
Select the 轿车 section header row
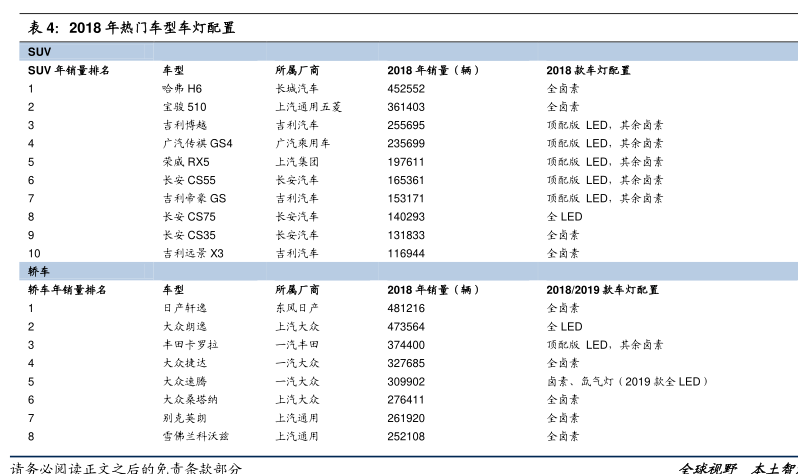pos(400,271)
